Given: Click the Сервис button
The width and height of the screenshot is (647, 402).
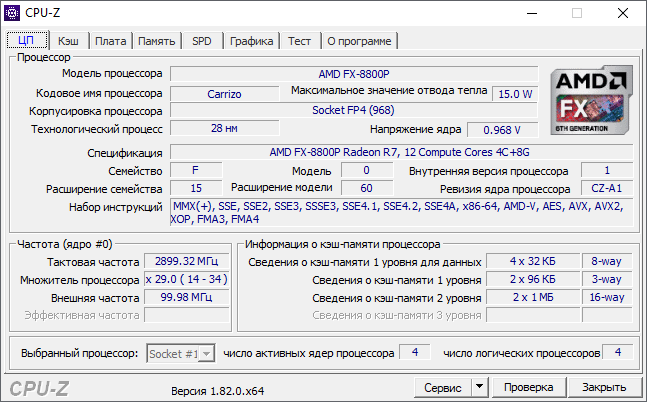Looking at the screenshot, I should tap(443, 387).
